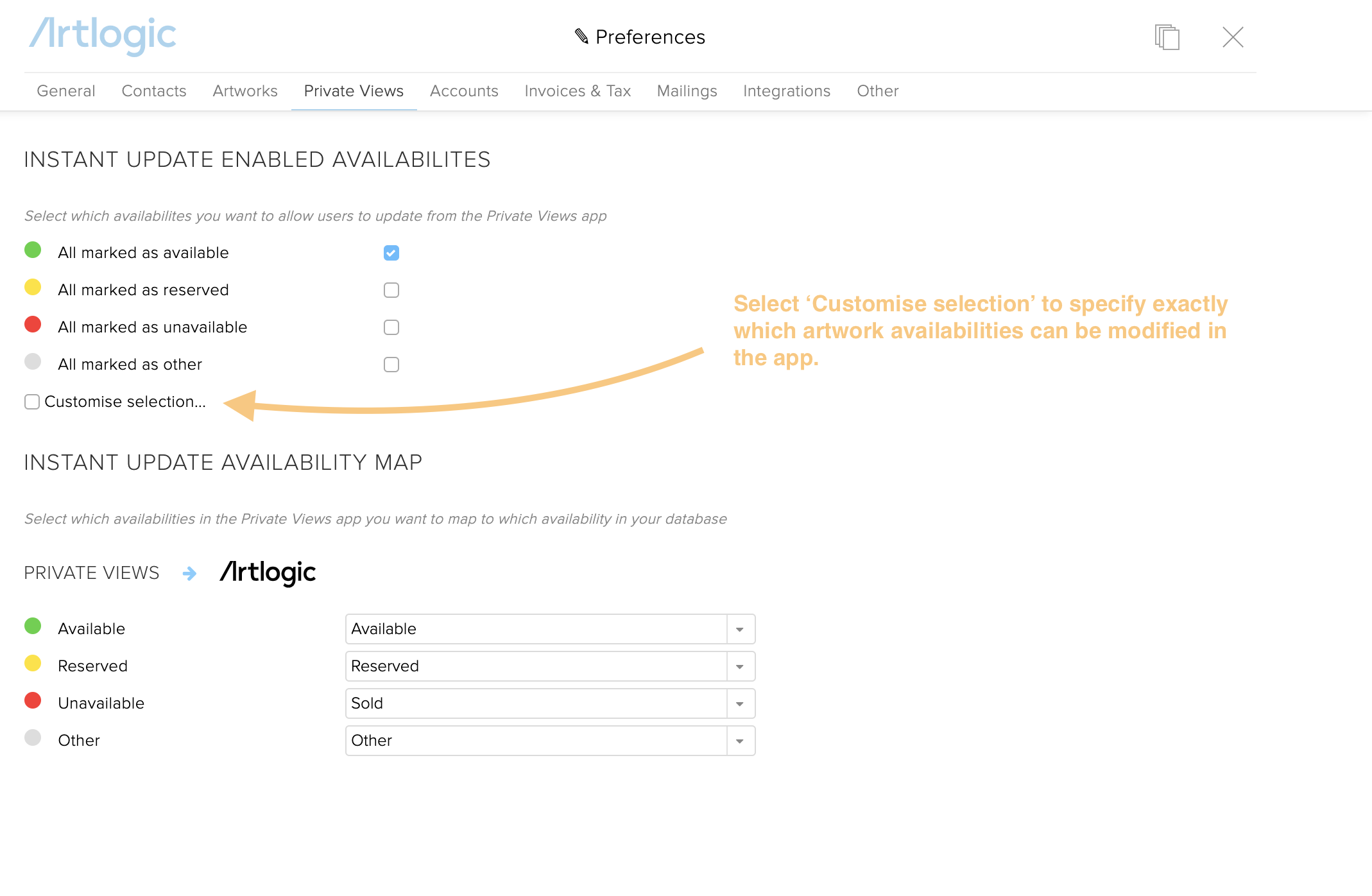Check All marked as unavailable box
The height and width of the screenshot is (896, 1372).
point(391,327)
